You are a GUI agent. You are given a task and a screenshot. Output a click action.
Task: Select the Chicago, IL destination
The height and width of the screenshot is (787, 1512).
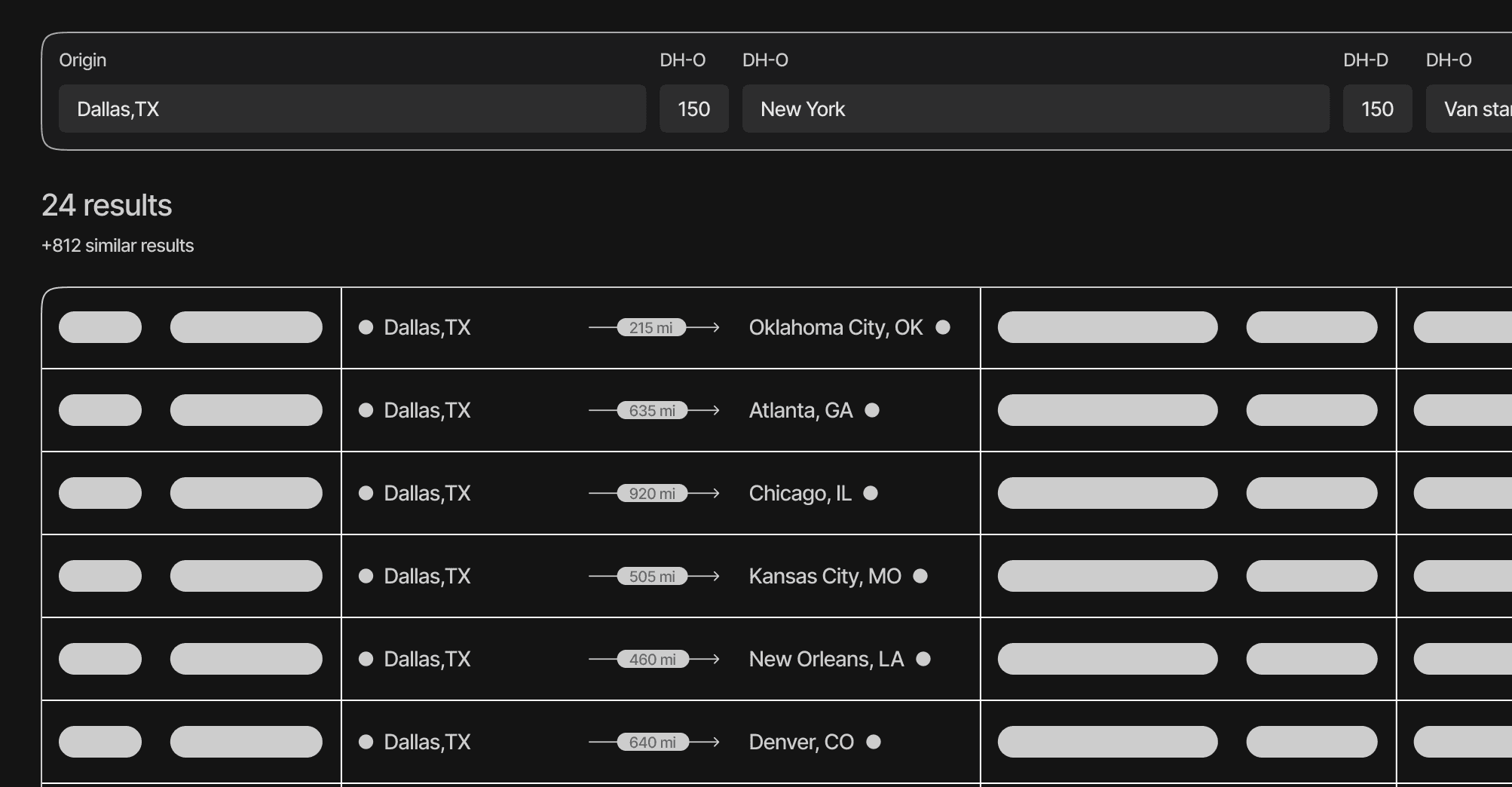pyautogui.click(x=800, y=494)
